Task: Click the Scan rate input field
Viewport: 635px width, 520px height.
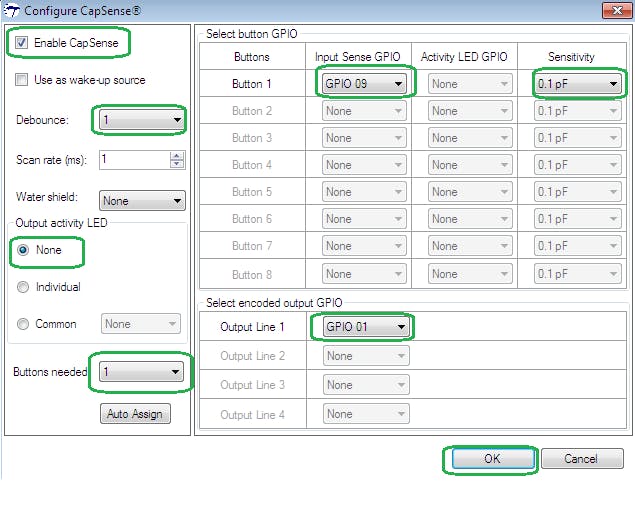Action: [135, 160]
